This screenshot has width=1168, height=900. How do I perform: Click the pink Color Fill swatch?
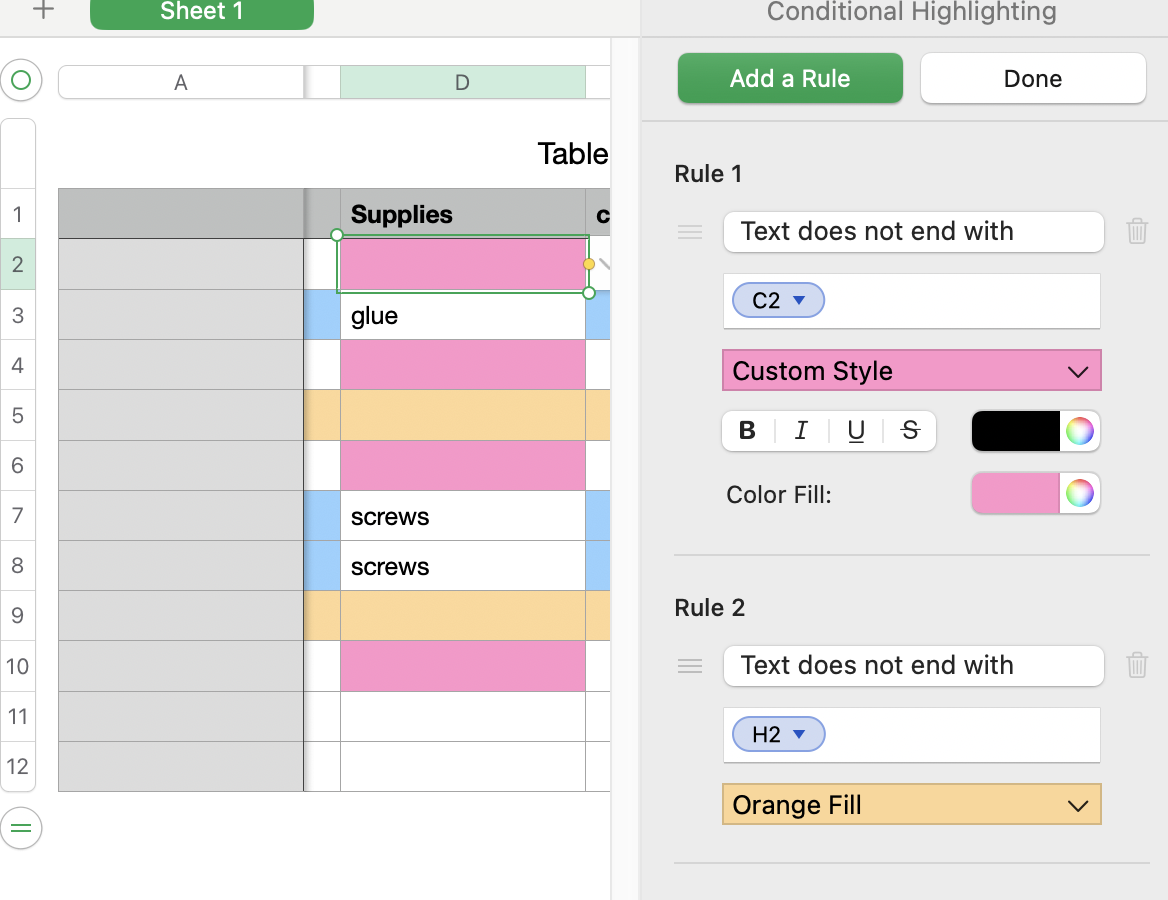click(x=1015, y=494)
